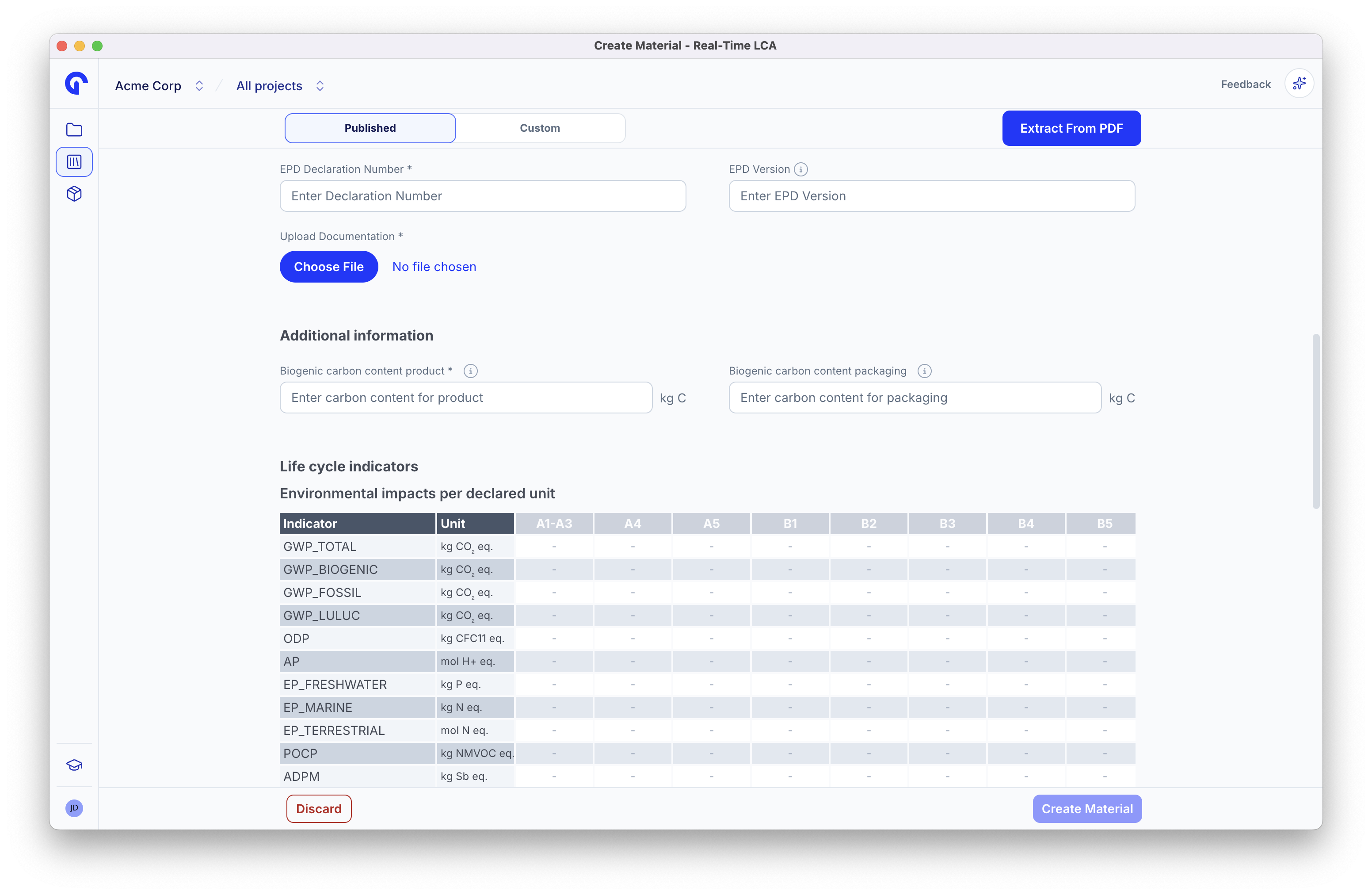The height and width of the screenshot is (895, 1372).
Task: Focus the EPD Version input field
Action: 932,196
